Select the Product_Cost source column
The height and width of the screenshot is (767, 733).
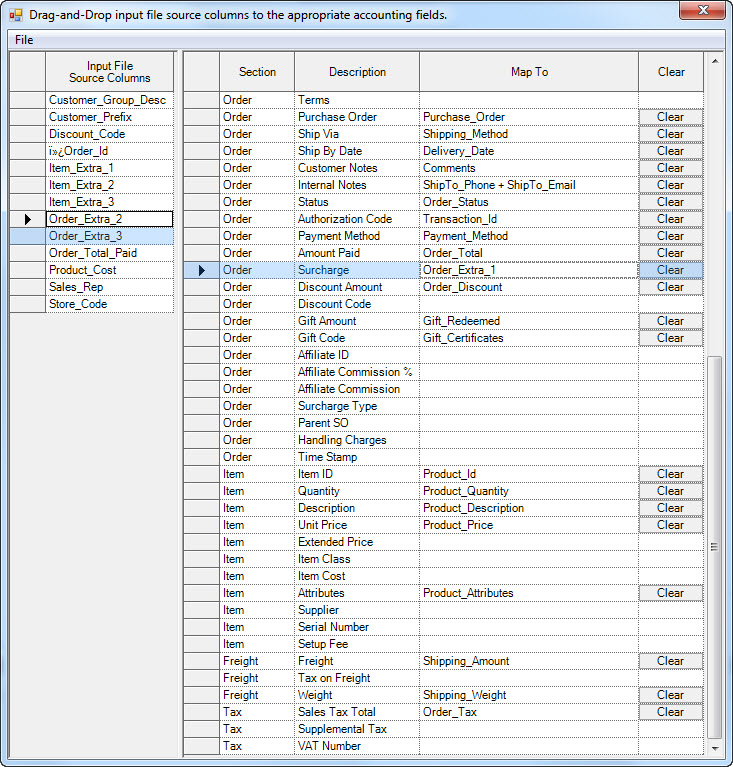(110, 270)
